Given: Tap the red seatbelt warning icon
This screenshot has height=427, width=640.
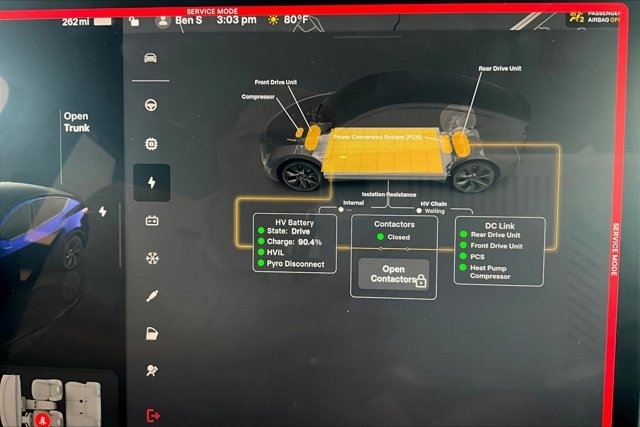Looking at the screenshot, I should [x=42, y=419].
